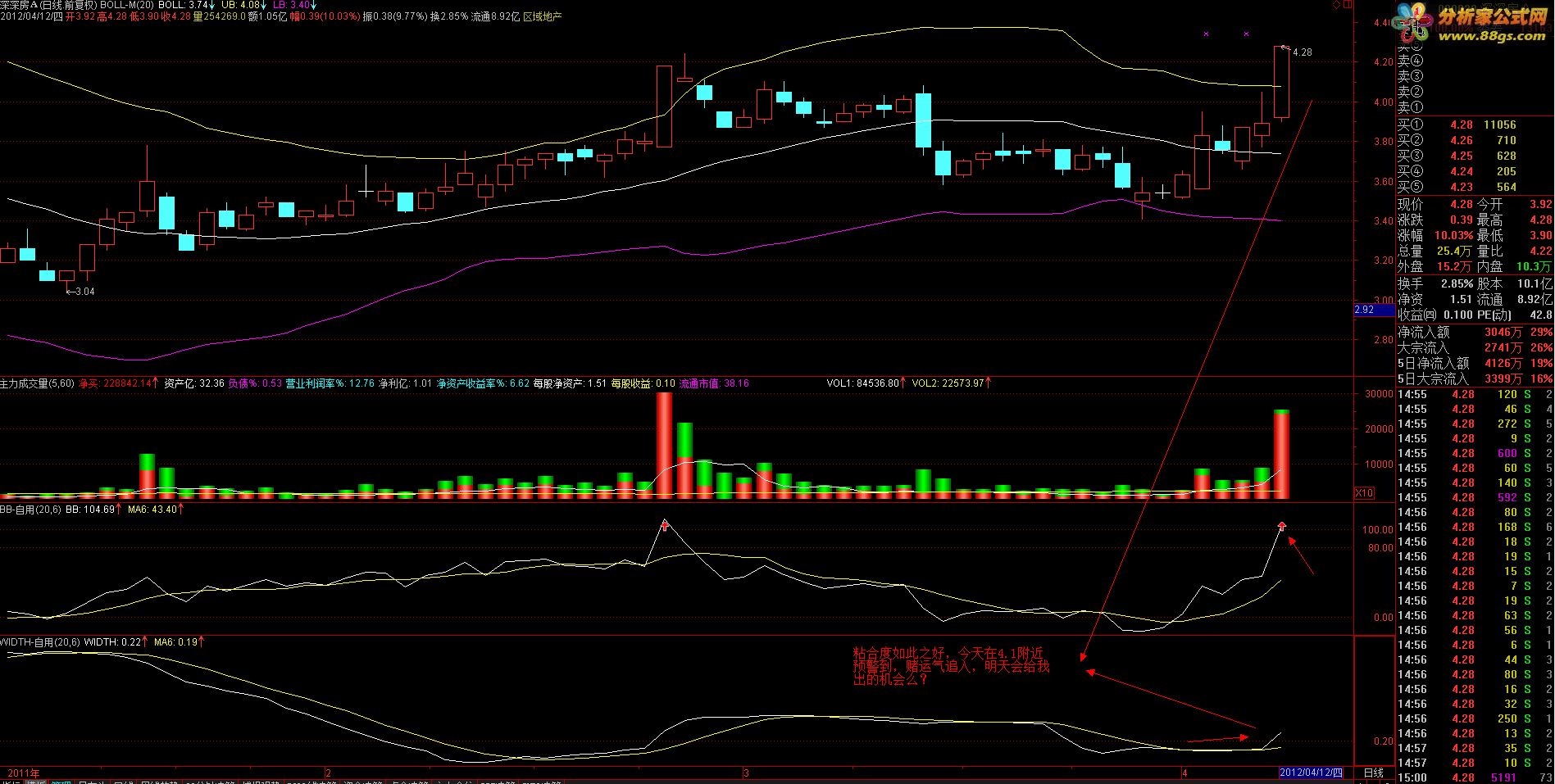Image resolution: width=1555 pixels, height=784 pixels.
Task: Click the 外盘 15.2万 field
Action: click(1435, 266)
